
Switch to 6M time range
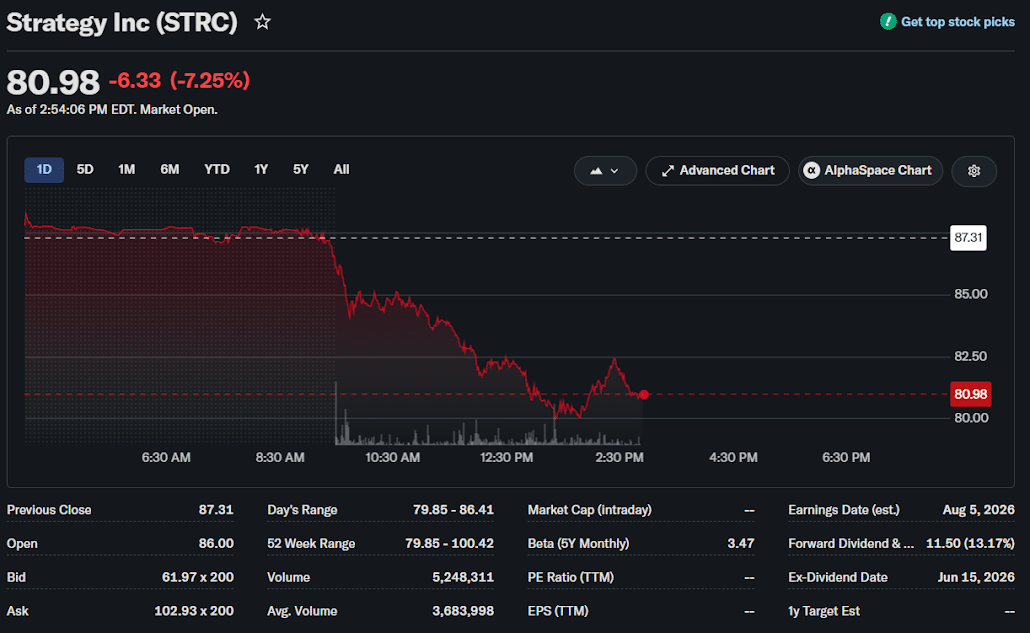(x=169, y=169)
